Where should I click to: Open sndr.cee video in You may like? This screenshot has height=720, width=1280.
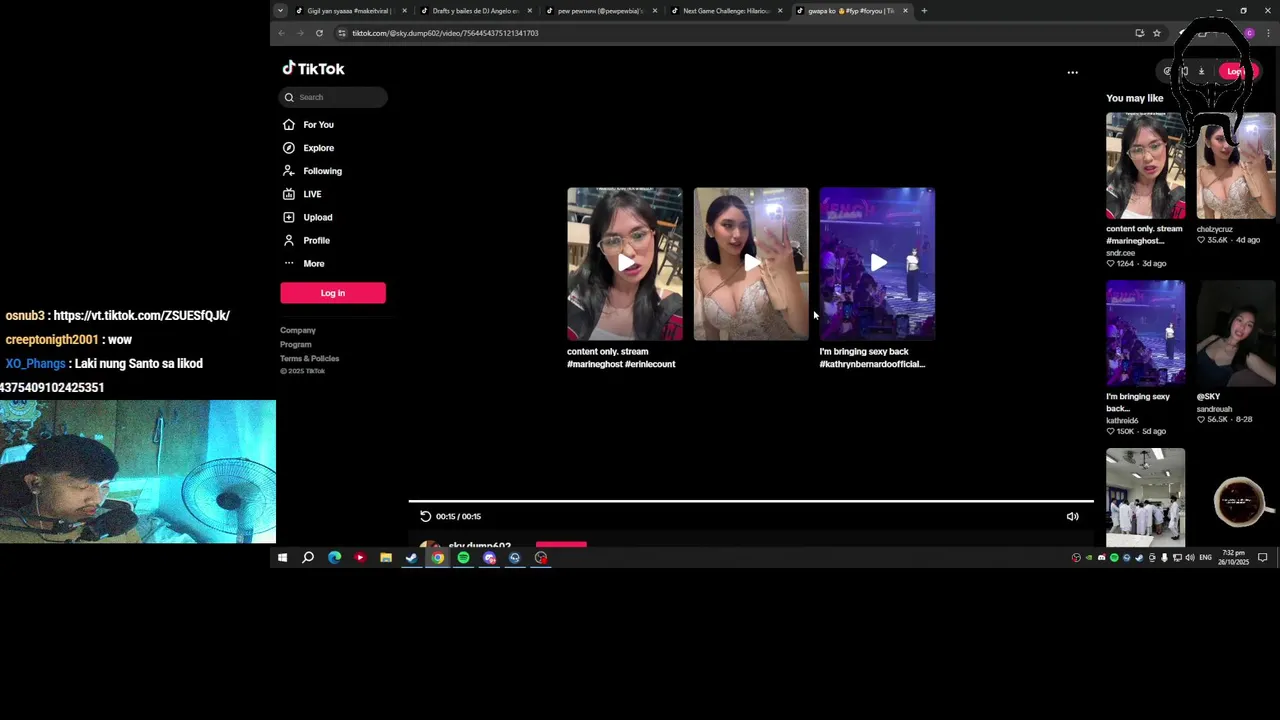click(x=1145, y=166)
